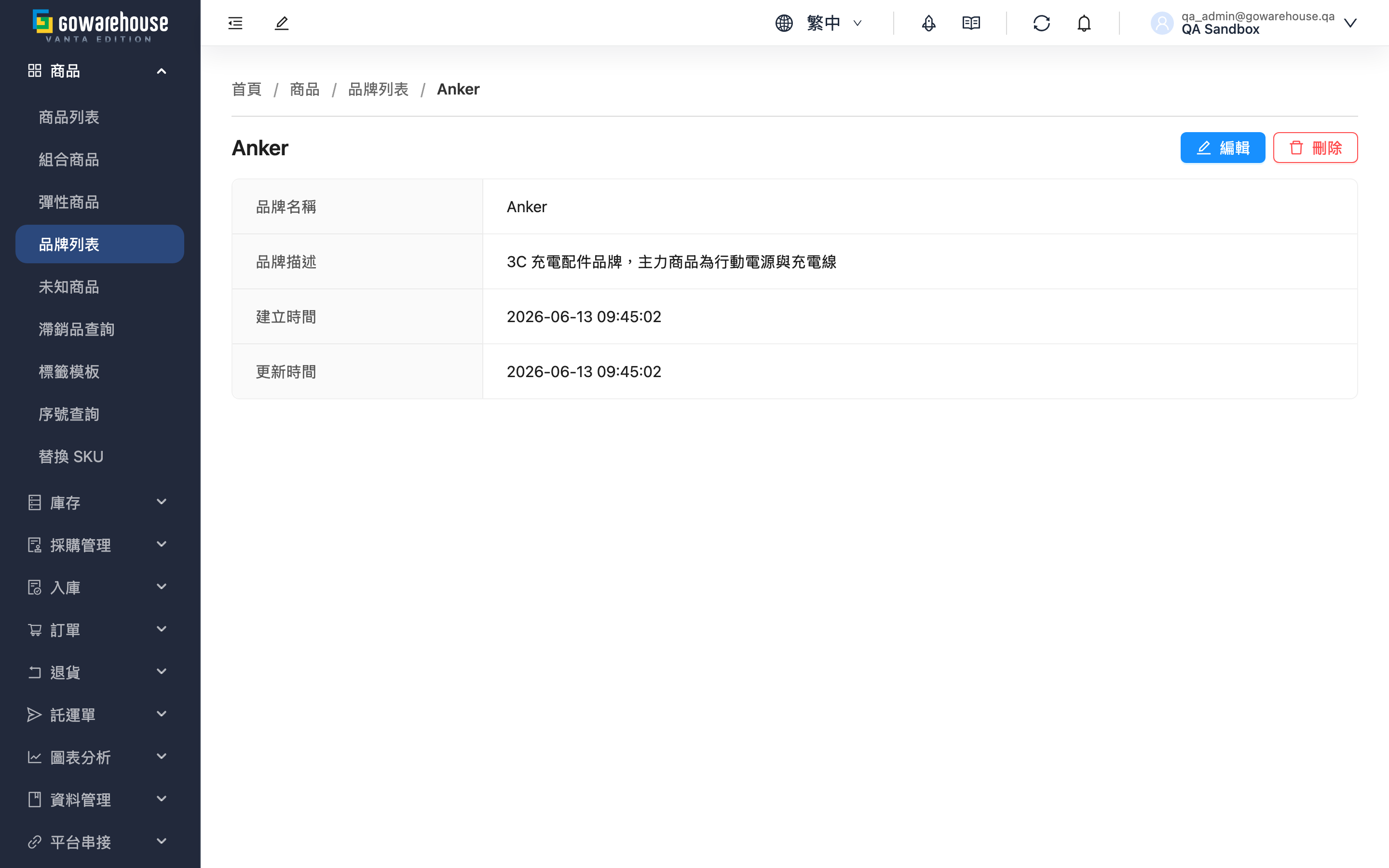This screenshot has width=1389, height=868.
Task: Click the blue 編輯 button
Action: 1223,148
